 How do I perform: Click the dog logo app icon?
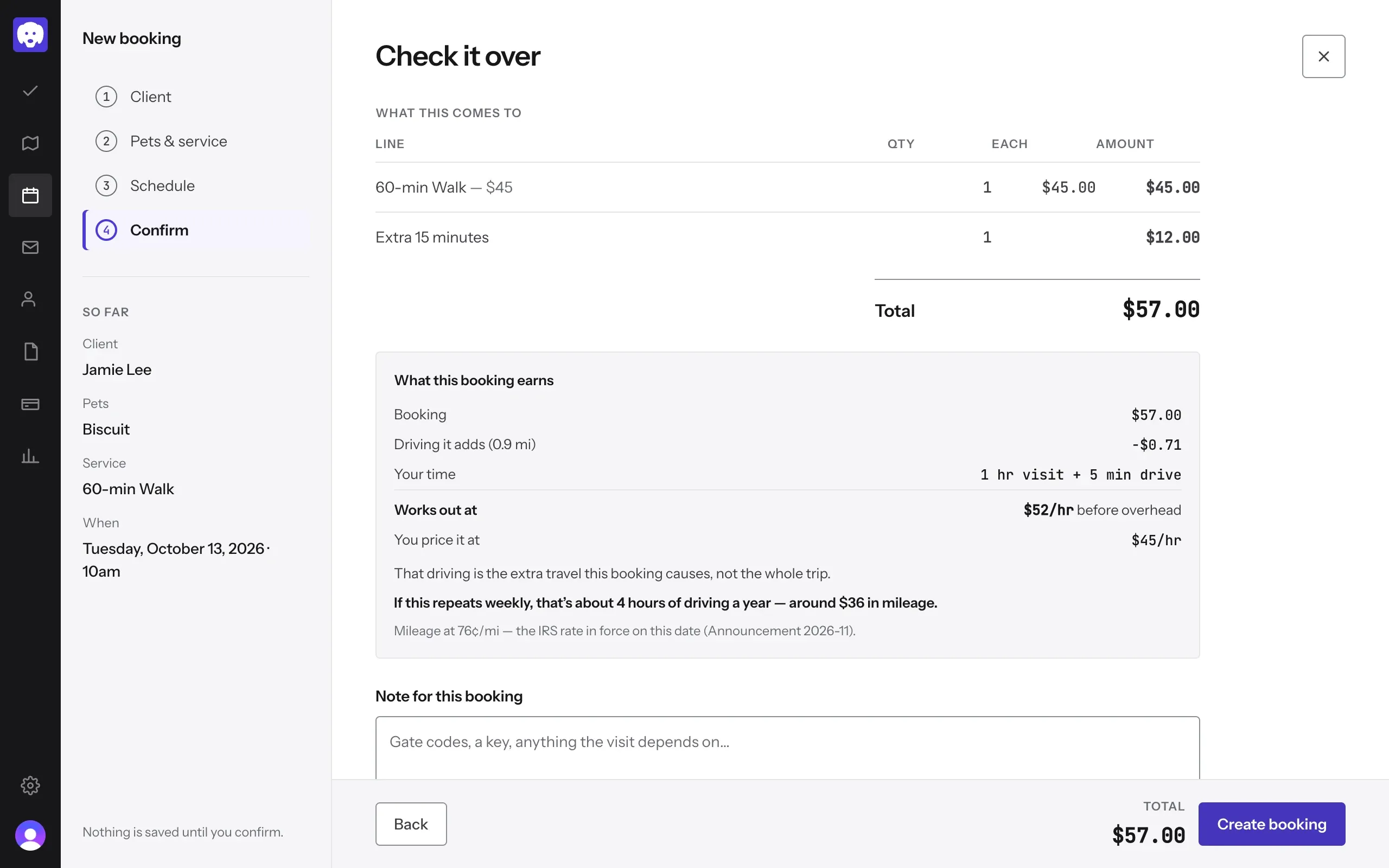[30, 34]
